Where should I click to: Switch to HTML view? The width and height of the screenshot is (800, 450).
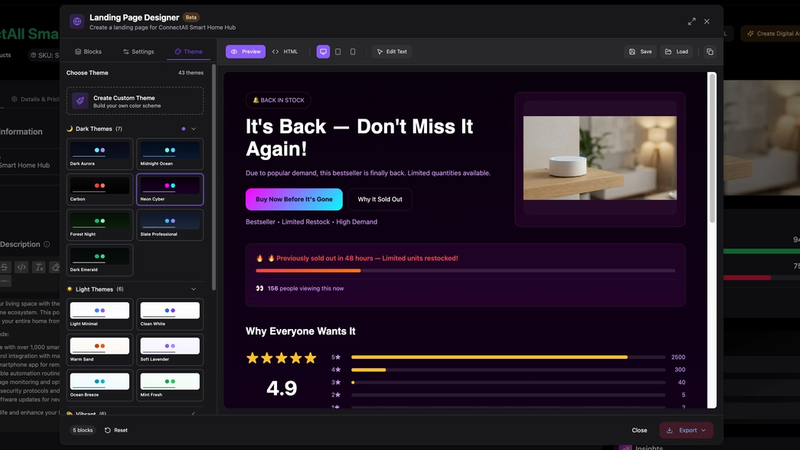285,52
